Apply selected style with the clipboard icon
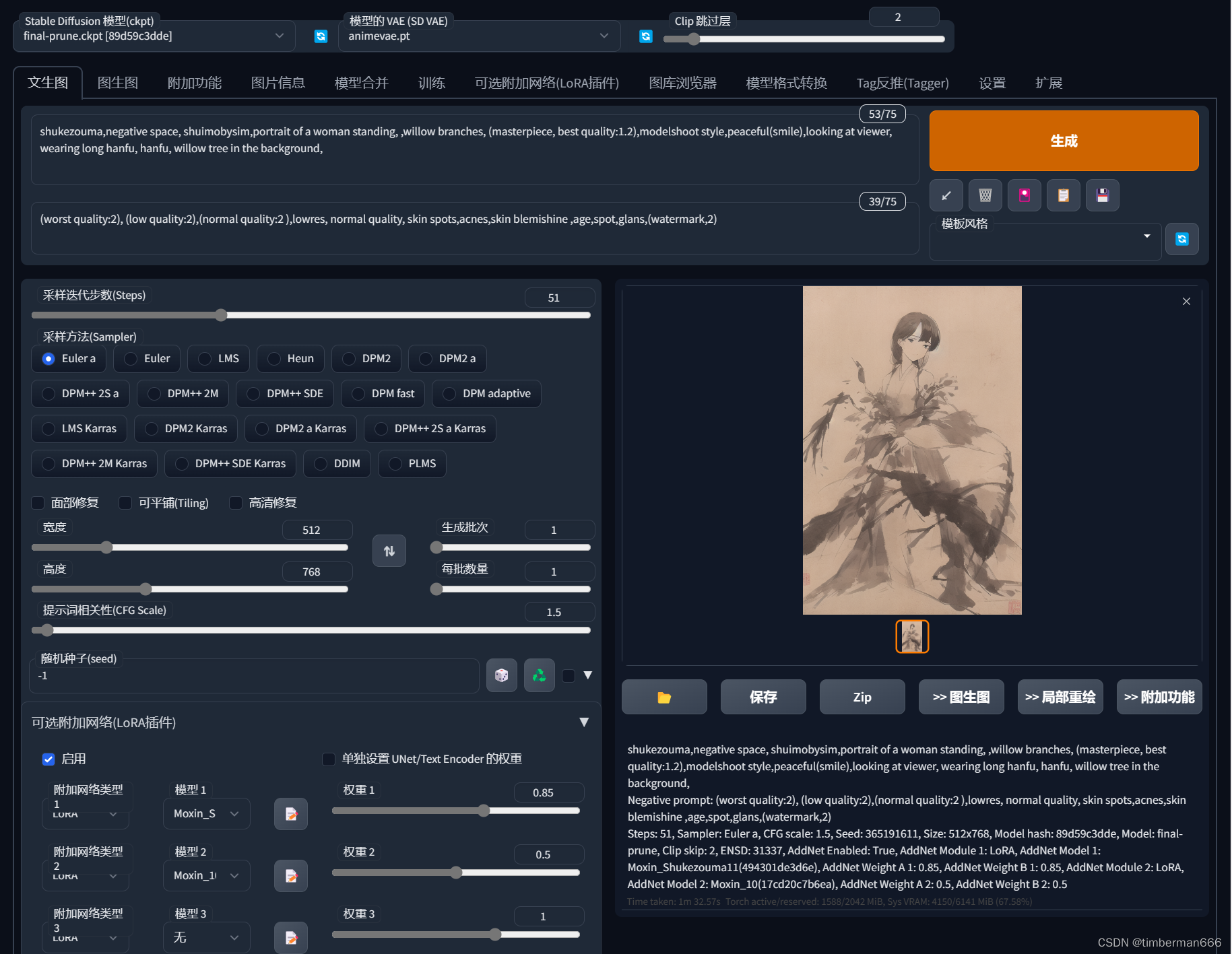Viewport: 1232px width, 954px height. pos(1063,195)
